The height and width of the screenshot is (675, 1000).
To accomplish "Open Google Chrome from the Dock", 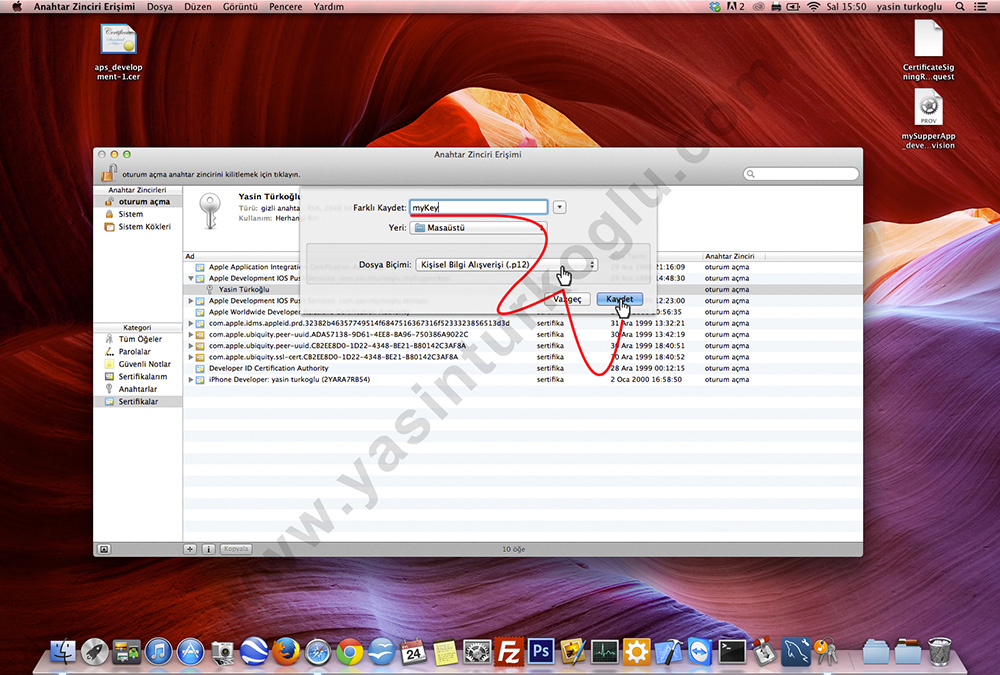I will pos(350,651).
